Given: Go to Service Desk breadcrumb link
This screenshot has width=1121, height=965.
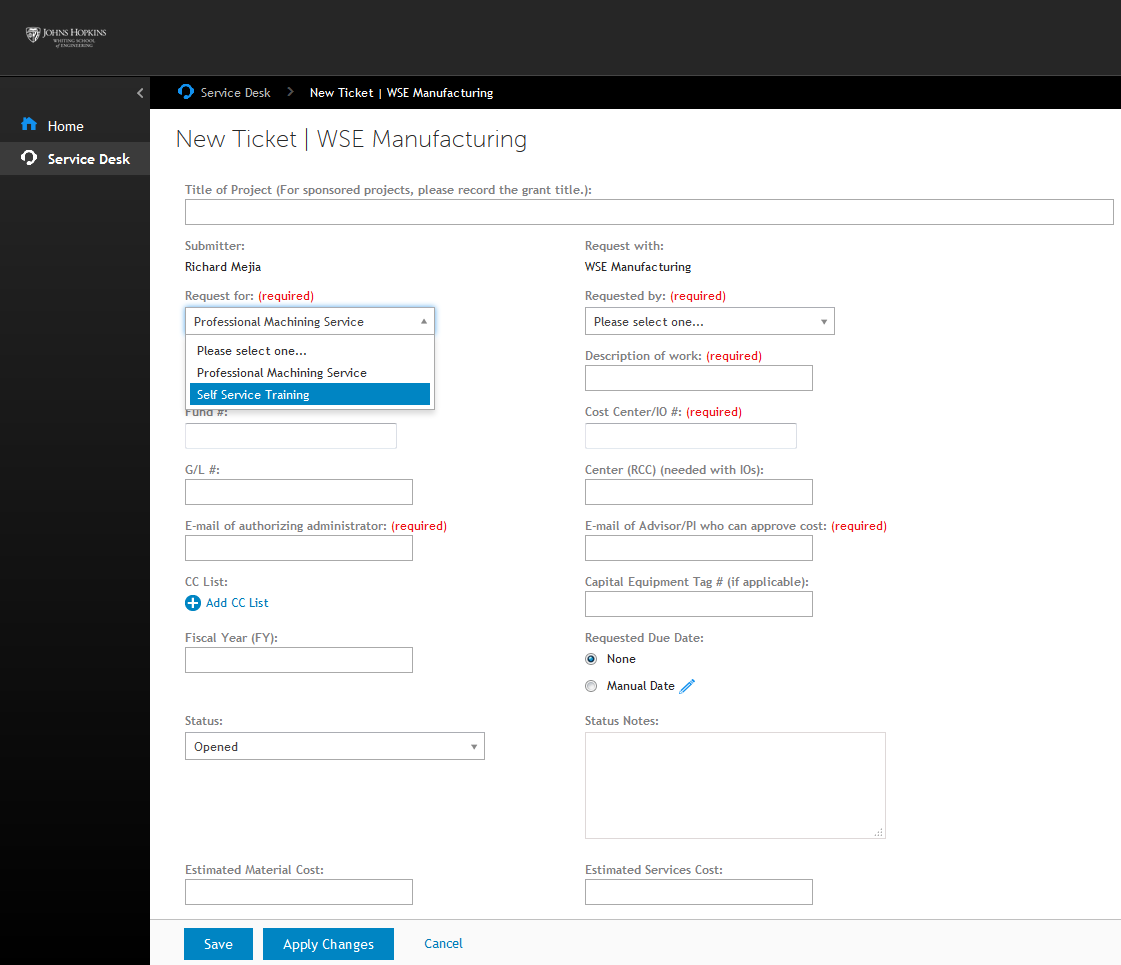Looking at the screenshot, I should click(235, 93).
